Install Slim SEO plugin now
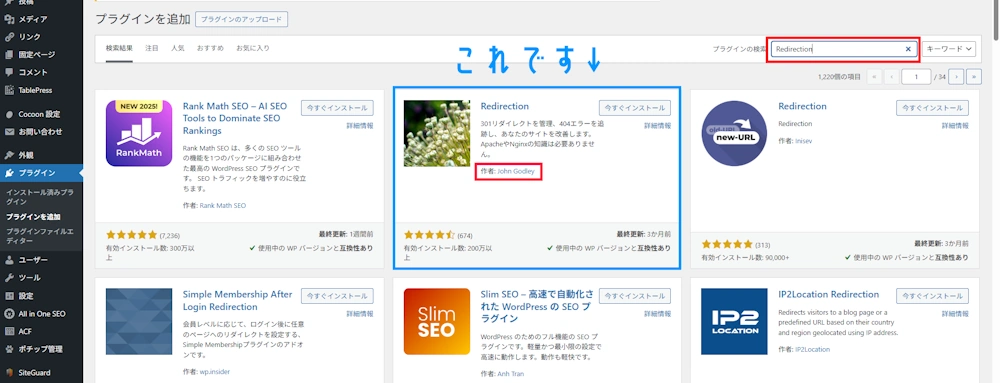This screenshot has height=383, width=1000. click(x=635, y=296)
